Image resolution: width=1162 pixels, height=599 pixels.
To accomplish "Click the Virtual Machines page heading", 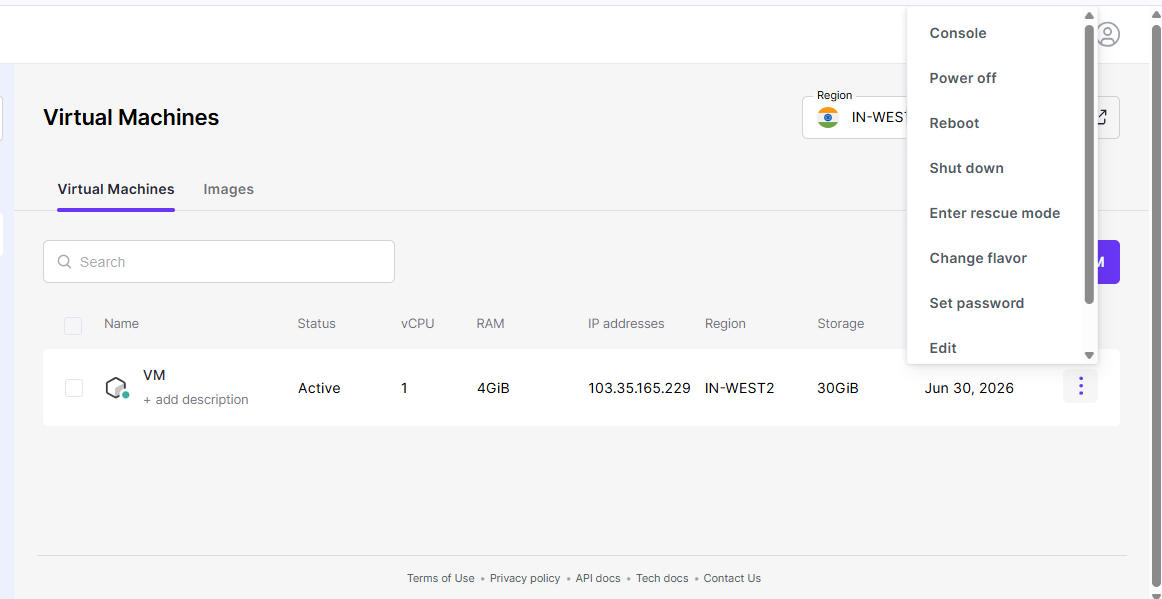I will tap(131, 117).
